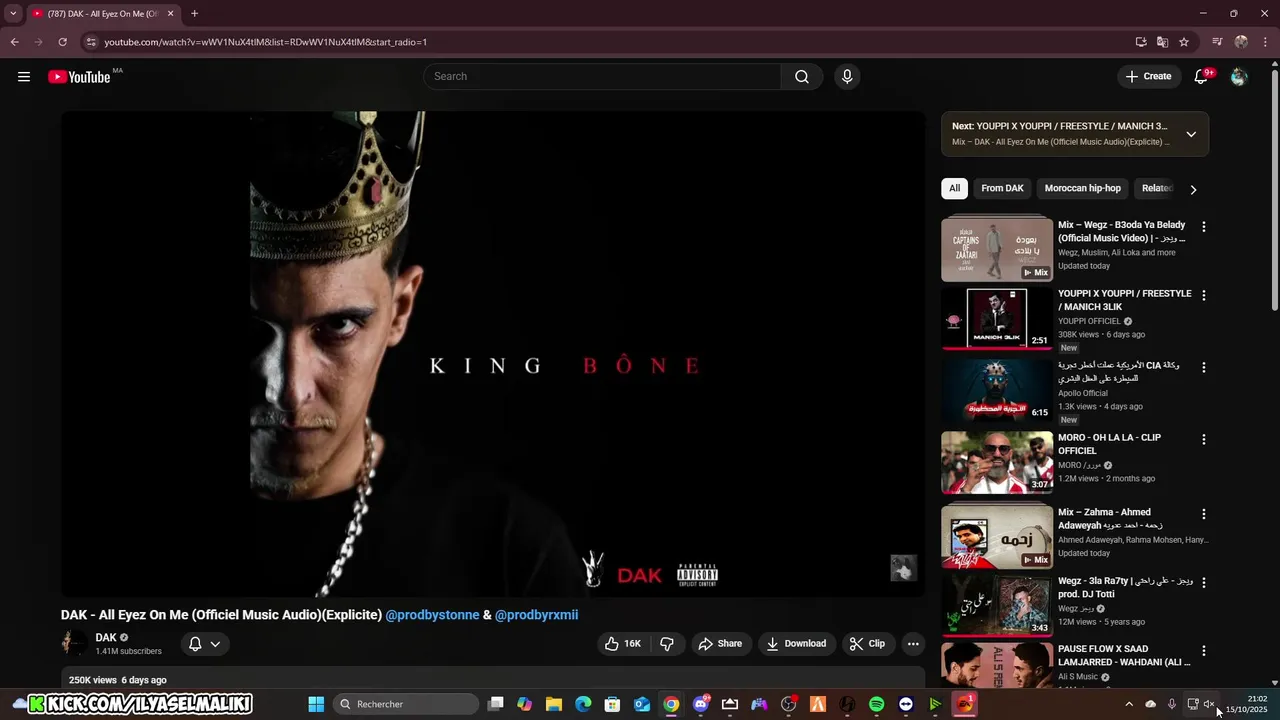Screen dimensions: 1280x720
Task: Close the DAK All Eyez On Me tab
Action: click(x=170, y=14)
